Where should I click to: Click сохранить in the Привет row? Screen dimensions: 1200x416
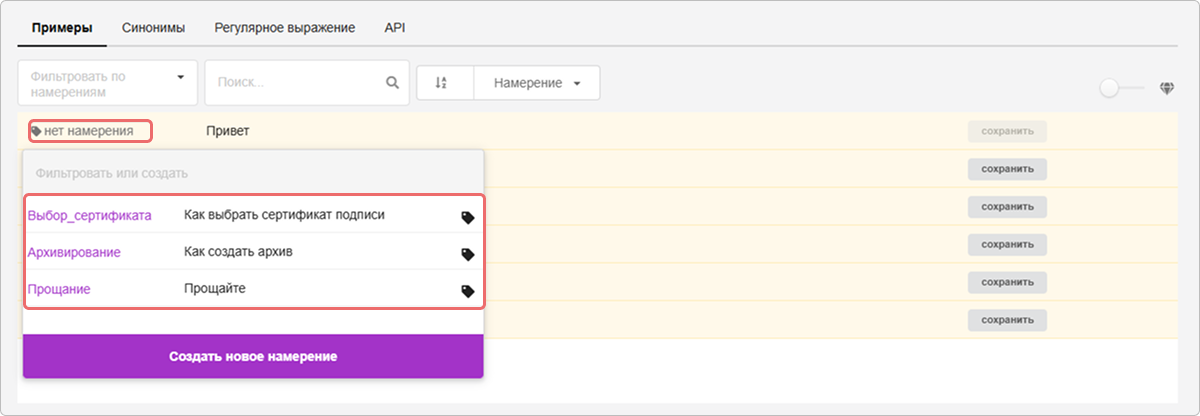coord(1007,131)
